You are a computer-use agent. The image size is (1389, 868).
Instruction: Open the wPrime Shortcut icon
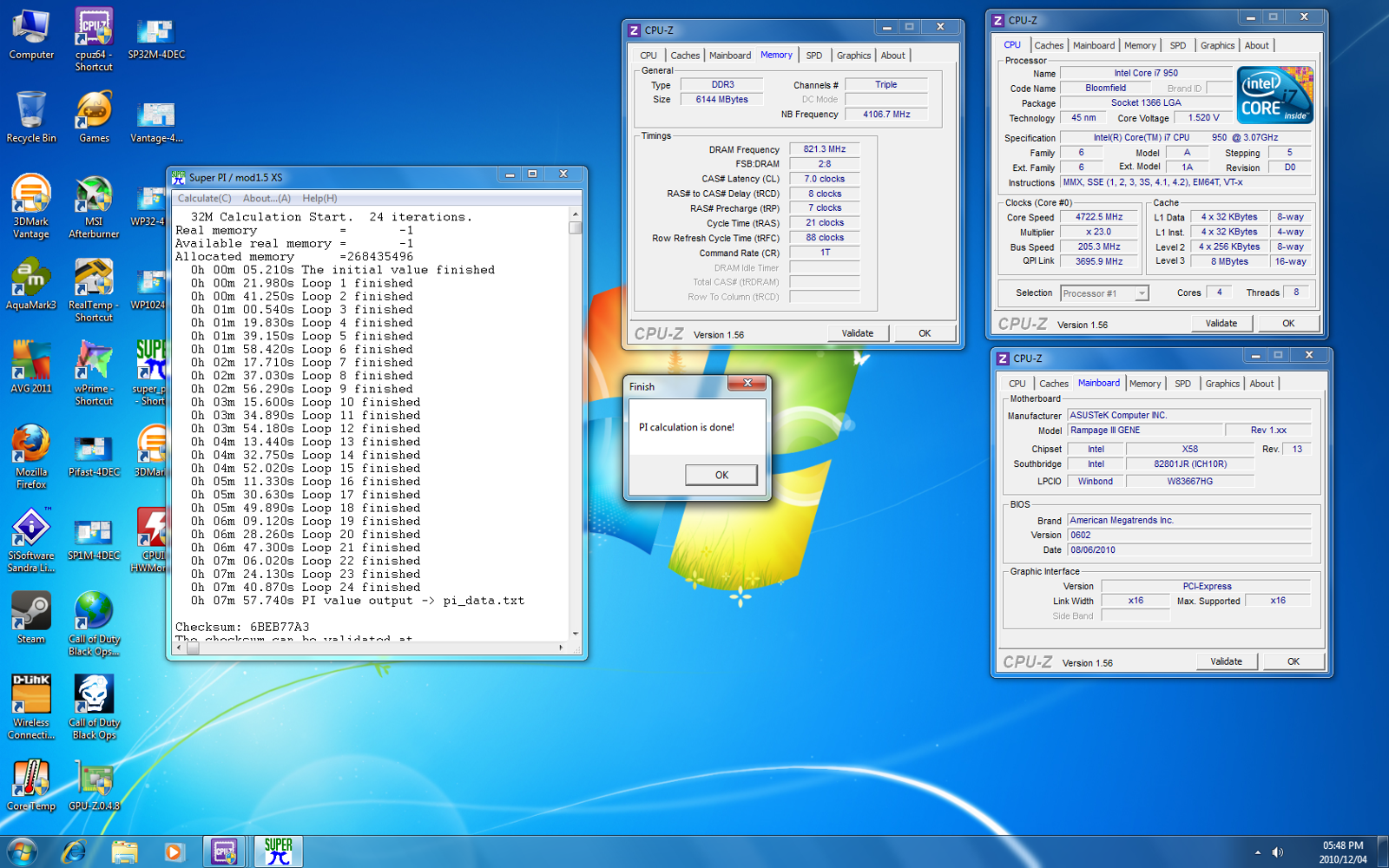pyautogui.click(x=94, y=373)
